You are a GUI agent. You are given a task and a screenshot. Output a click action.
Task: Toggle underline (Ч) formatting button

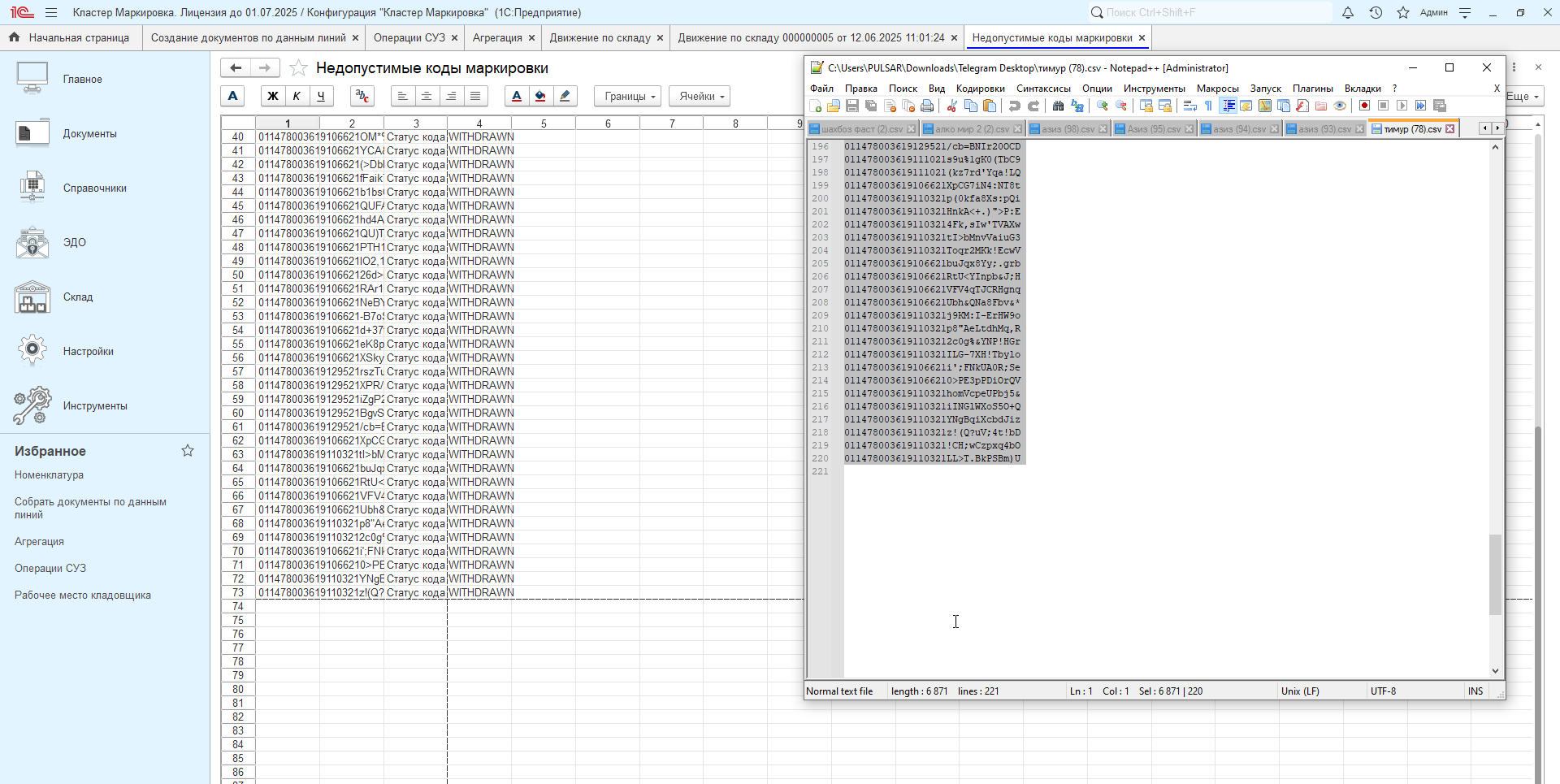pos(321,96)
